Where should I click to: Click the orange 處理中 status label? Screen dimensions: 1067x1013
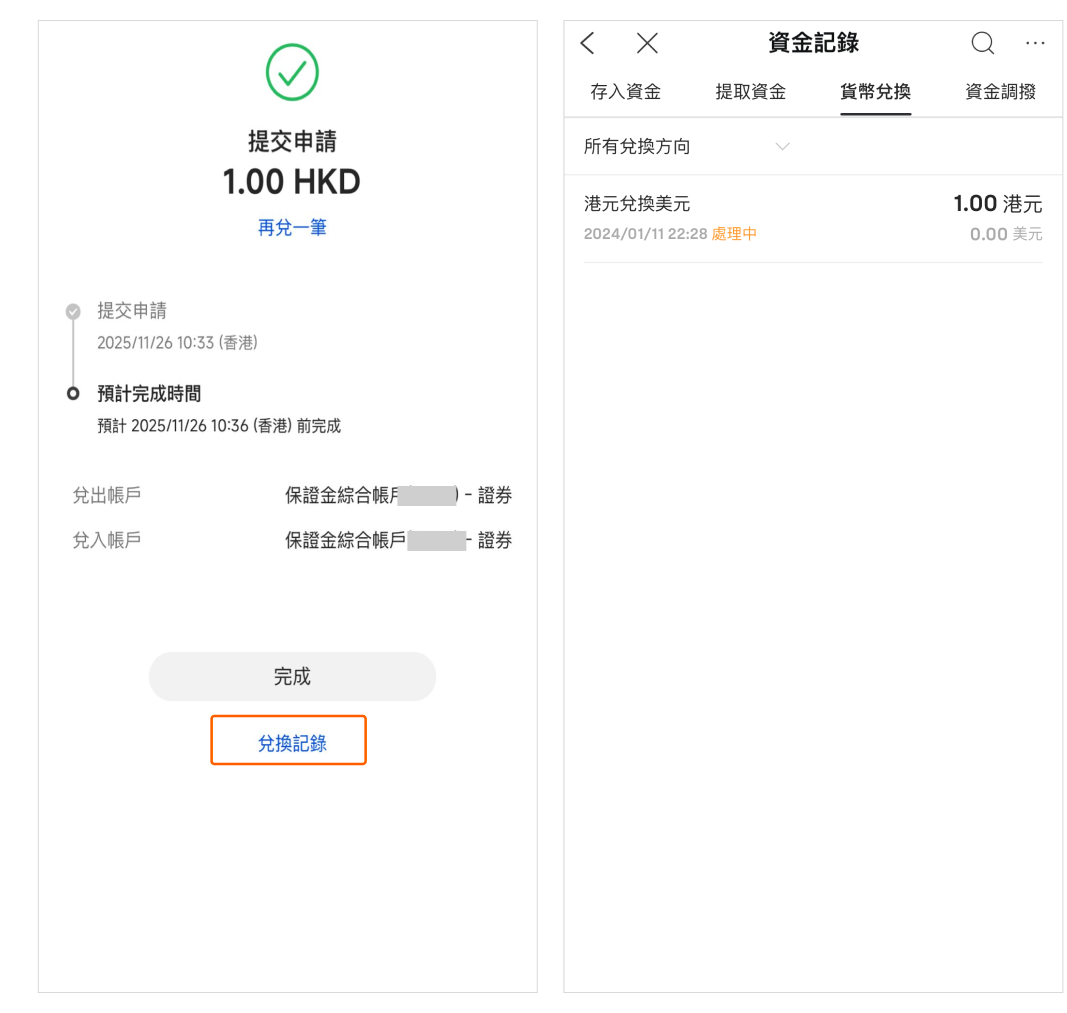click(734, 234)
